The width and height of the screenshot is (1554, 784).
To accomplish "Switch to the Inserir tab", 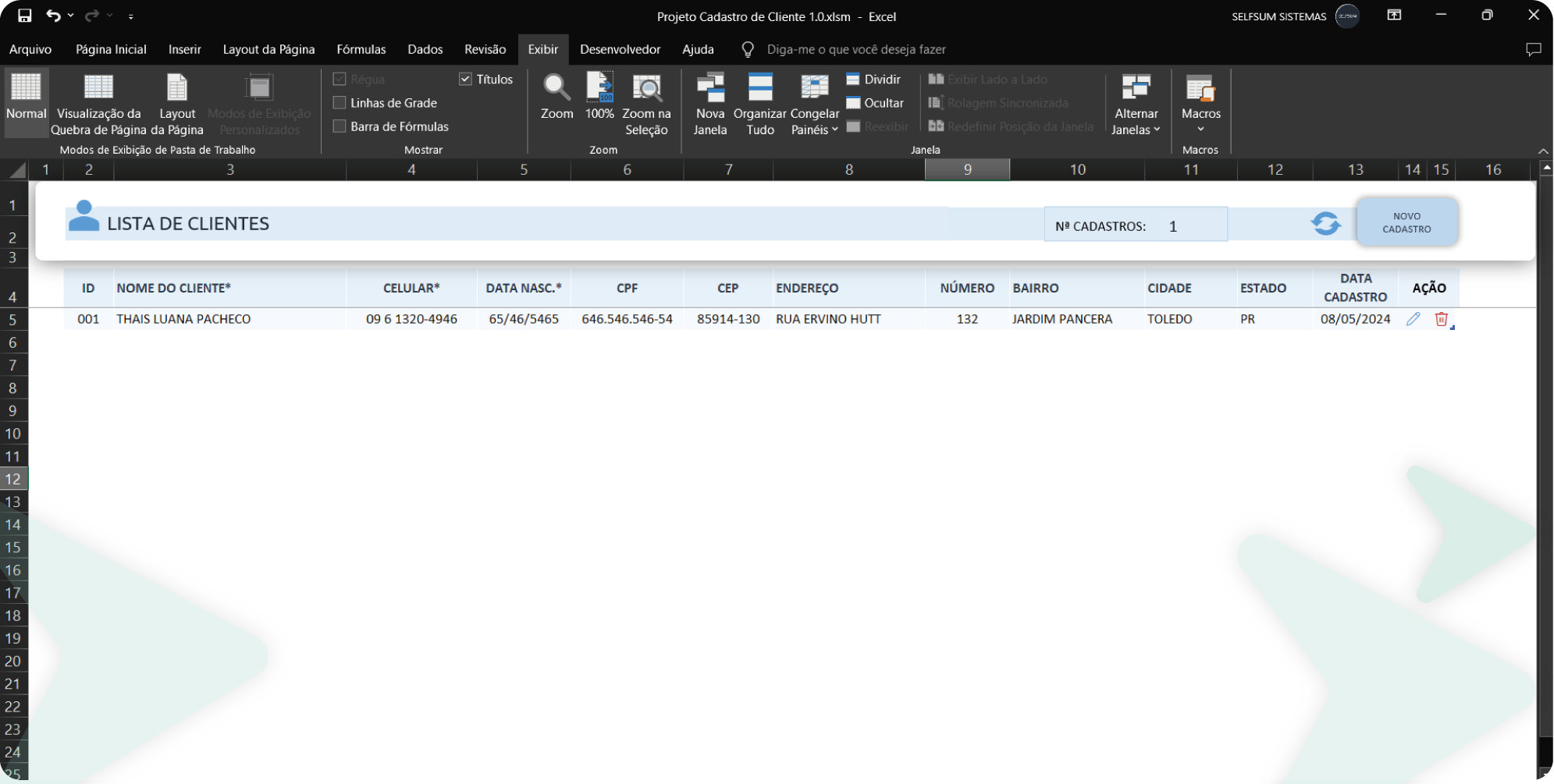I will point(184,49).
